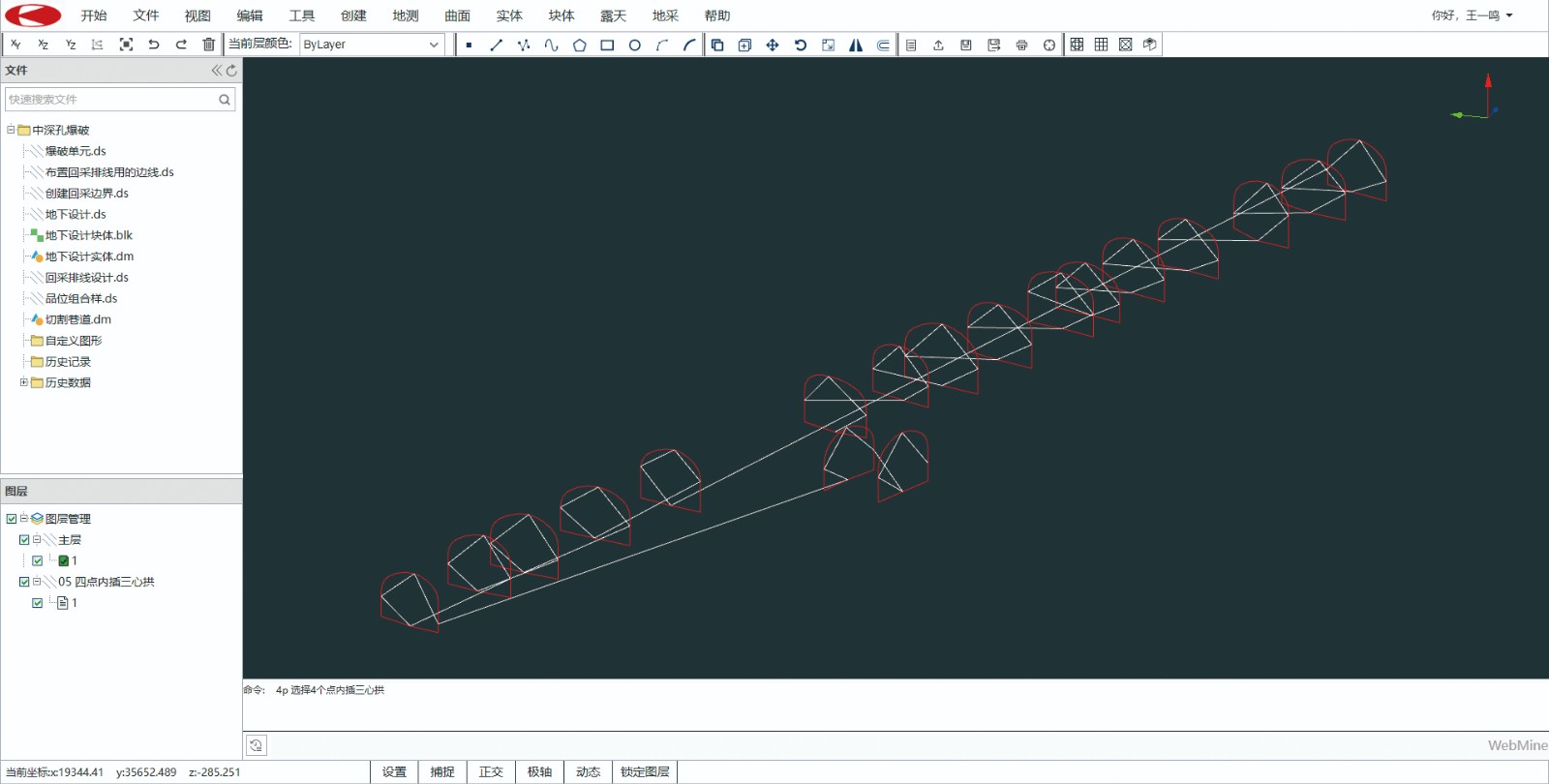Toggle checkbox of item 1 under 主层
1549x784 pixels.
tap(38, 560)
